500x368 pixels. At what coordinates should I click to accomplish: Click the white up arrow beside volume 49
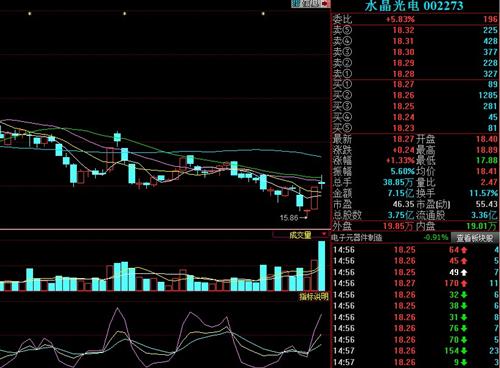click(x=464, y=272)
